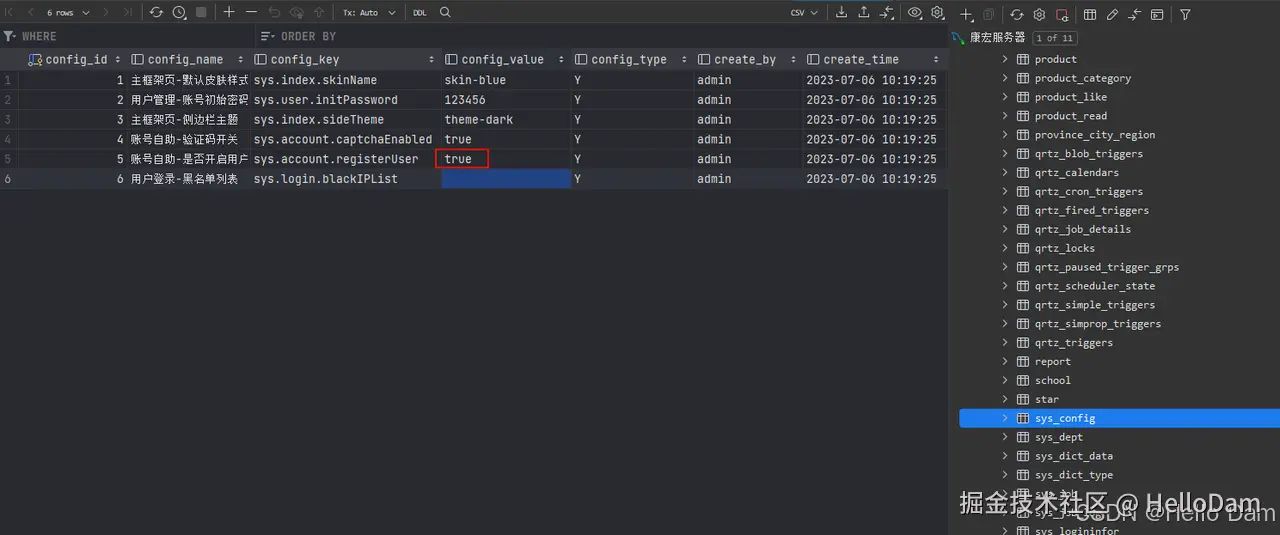The height and width of the screenshot is (535, 1280).
Task: Open data source properties gear in database panel
Action: click(x=1039, y=15)
